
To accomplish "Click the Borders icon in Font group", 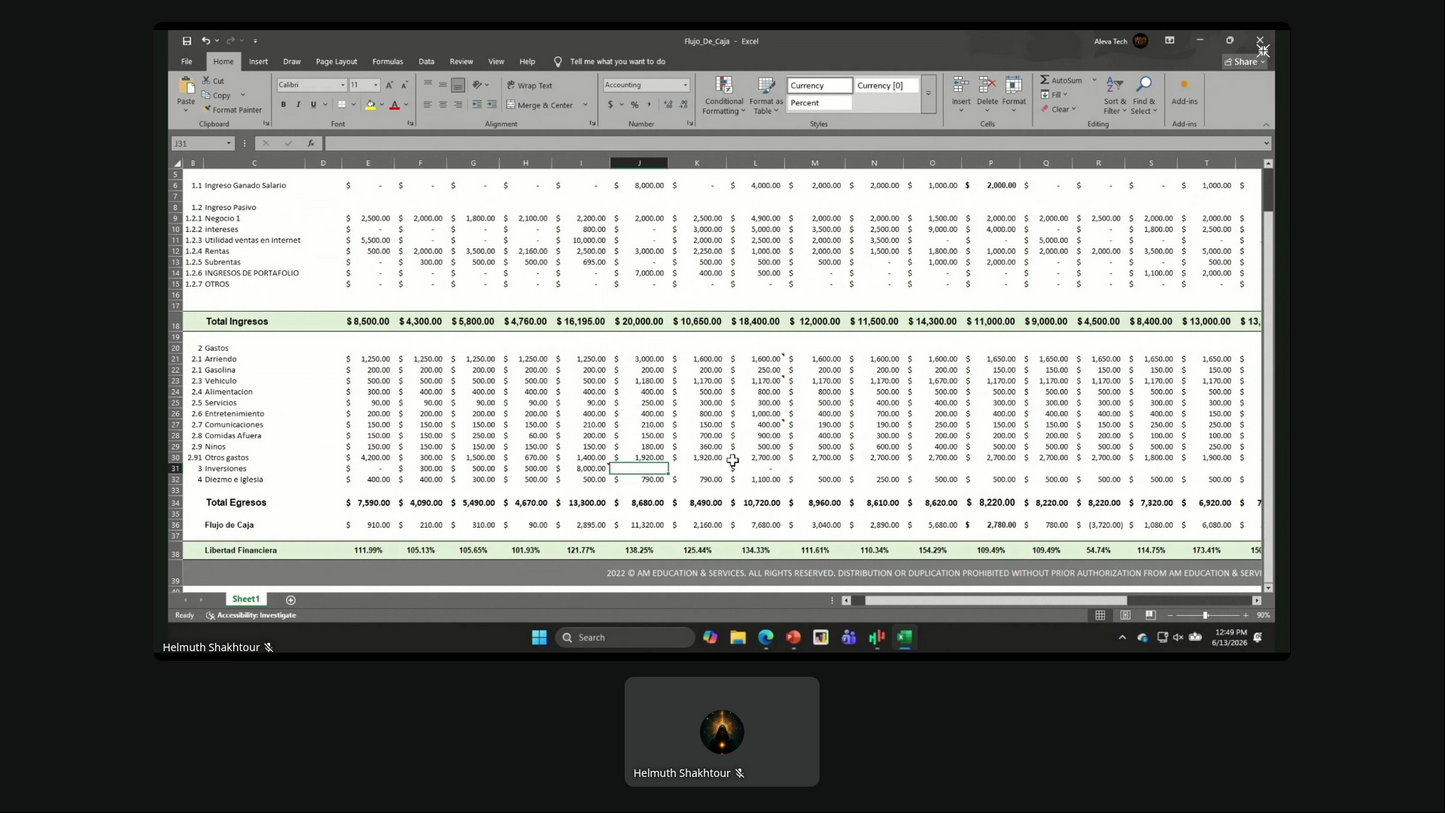I will coord(342,105).
